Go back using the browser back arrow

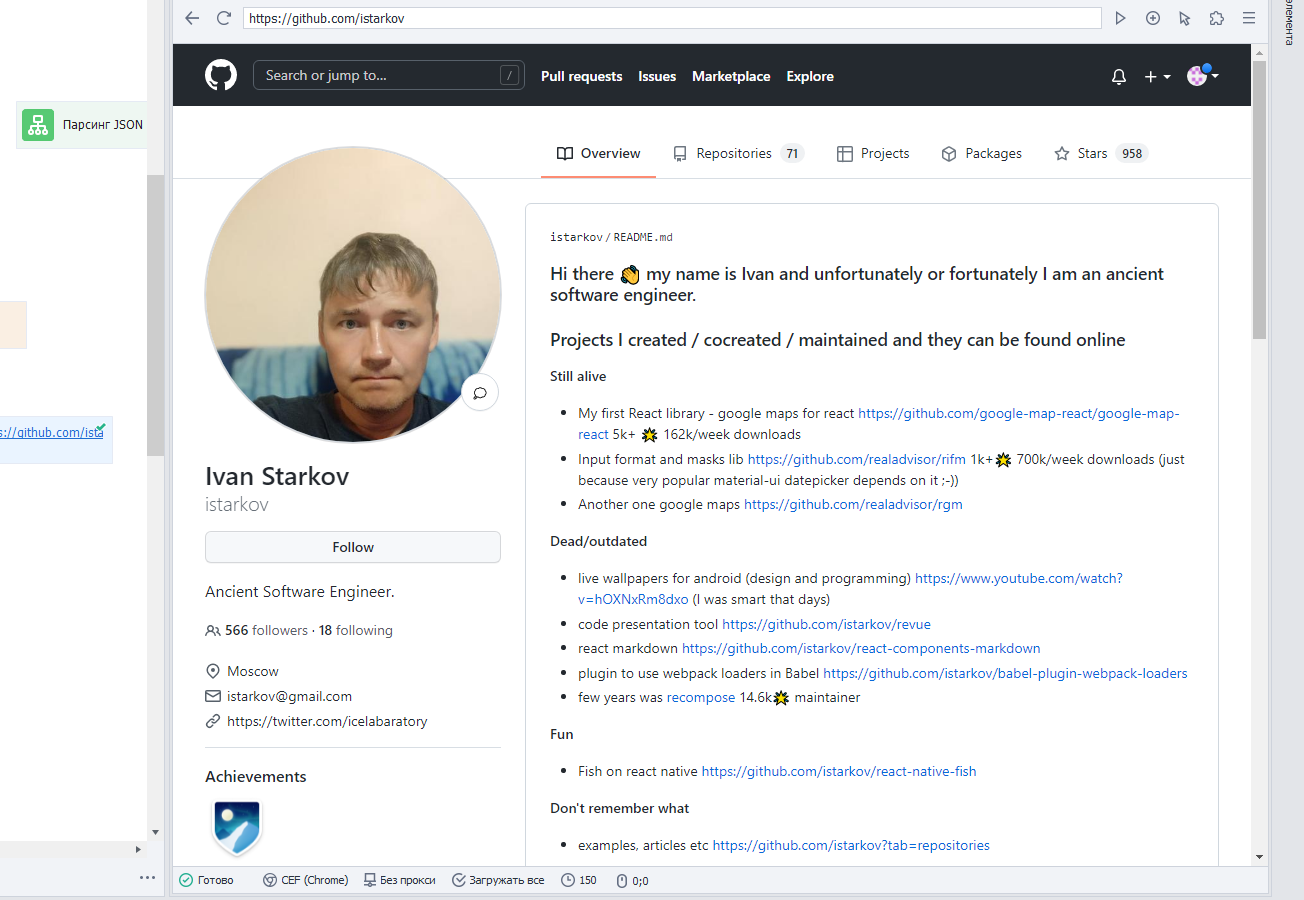click(192, 18)
